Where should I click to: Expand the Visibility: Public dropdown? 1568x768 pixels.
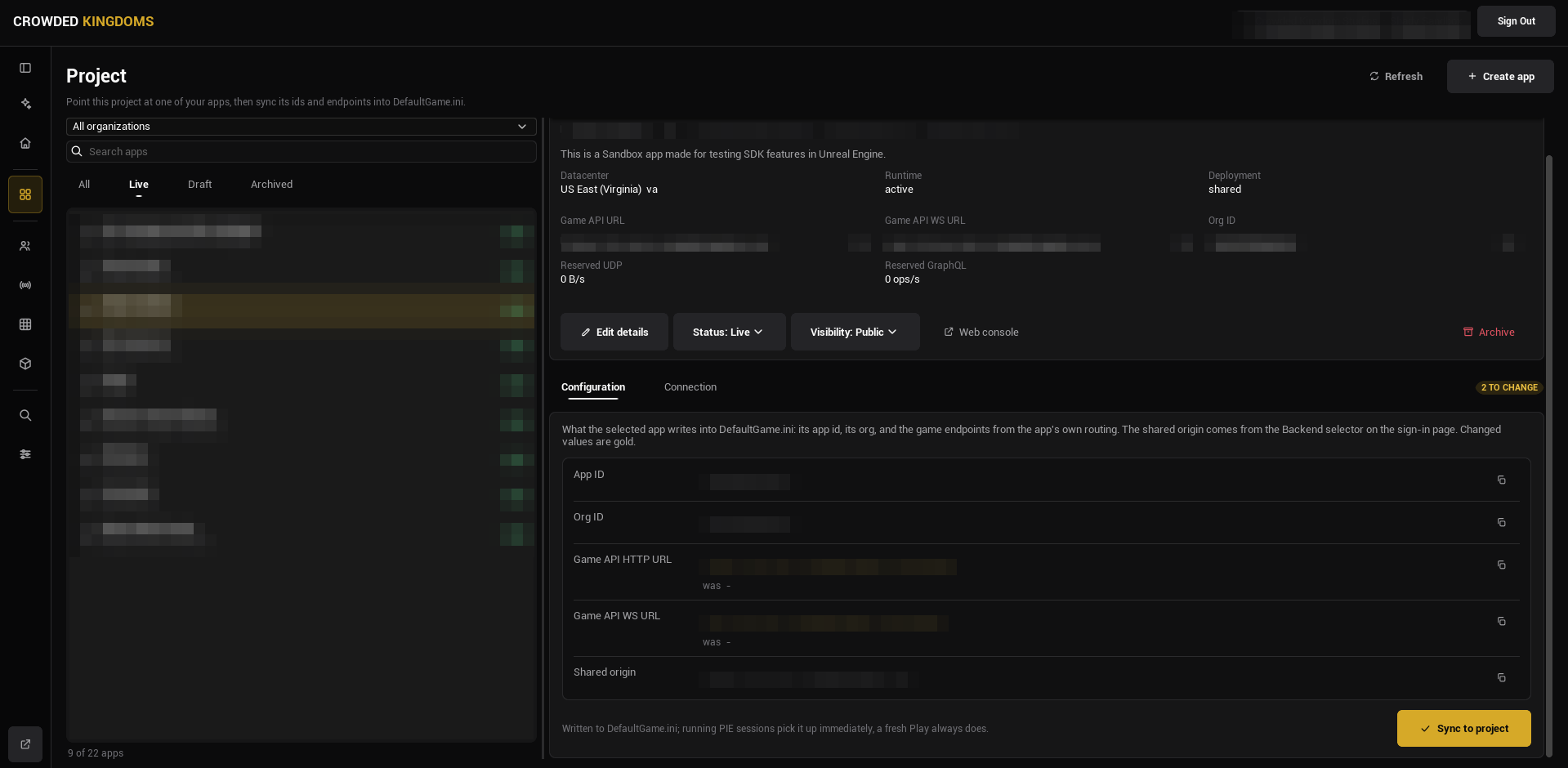855,332
